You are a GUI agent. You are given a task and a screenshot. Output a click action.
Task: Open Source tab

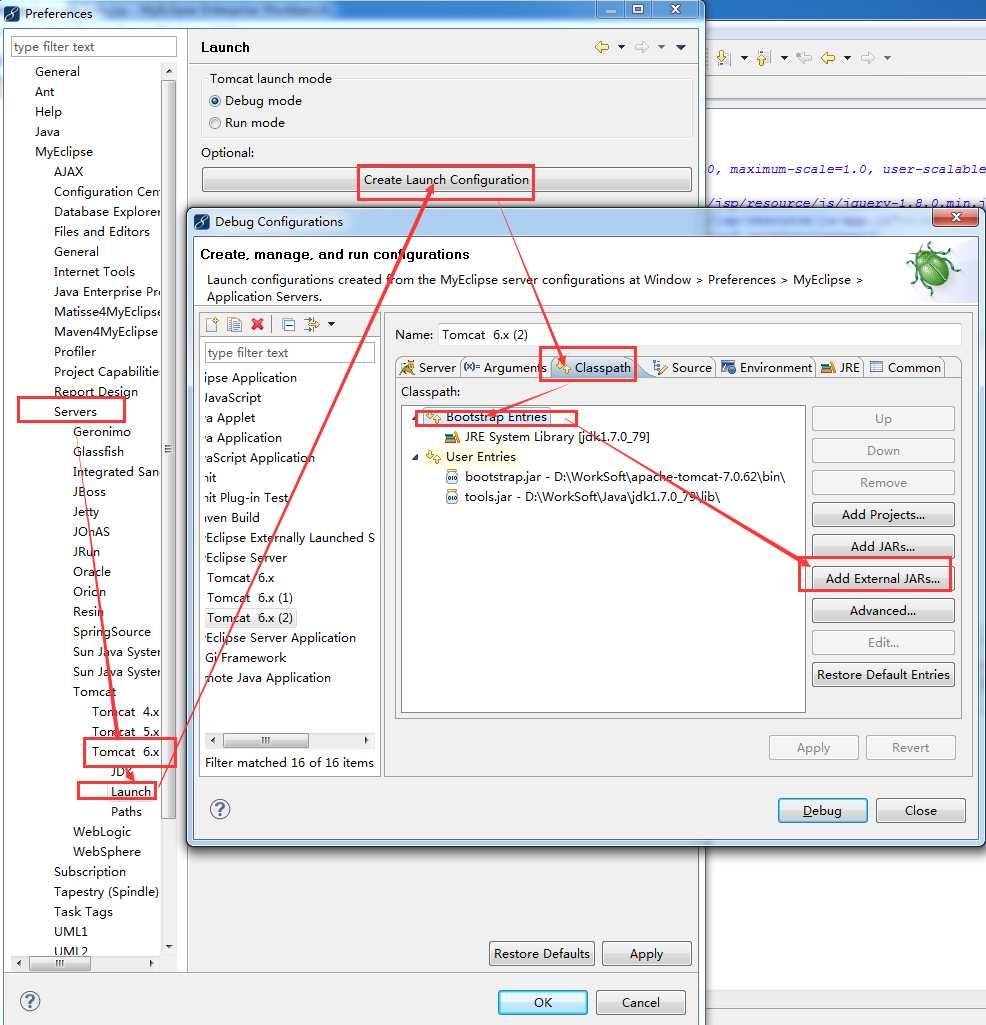tap(682, 367)
